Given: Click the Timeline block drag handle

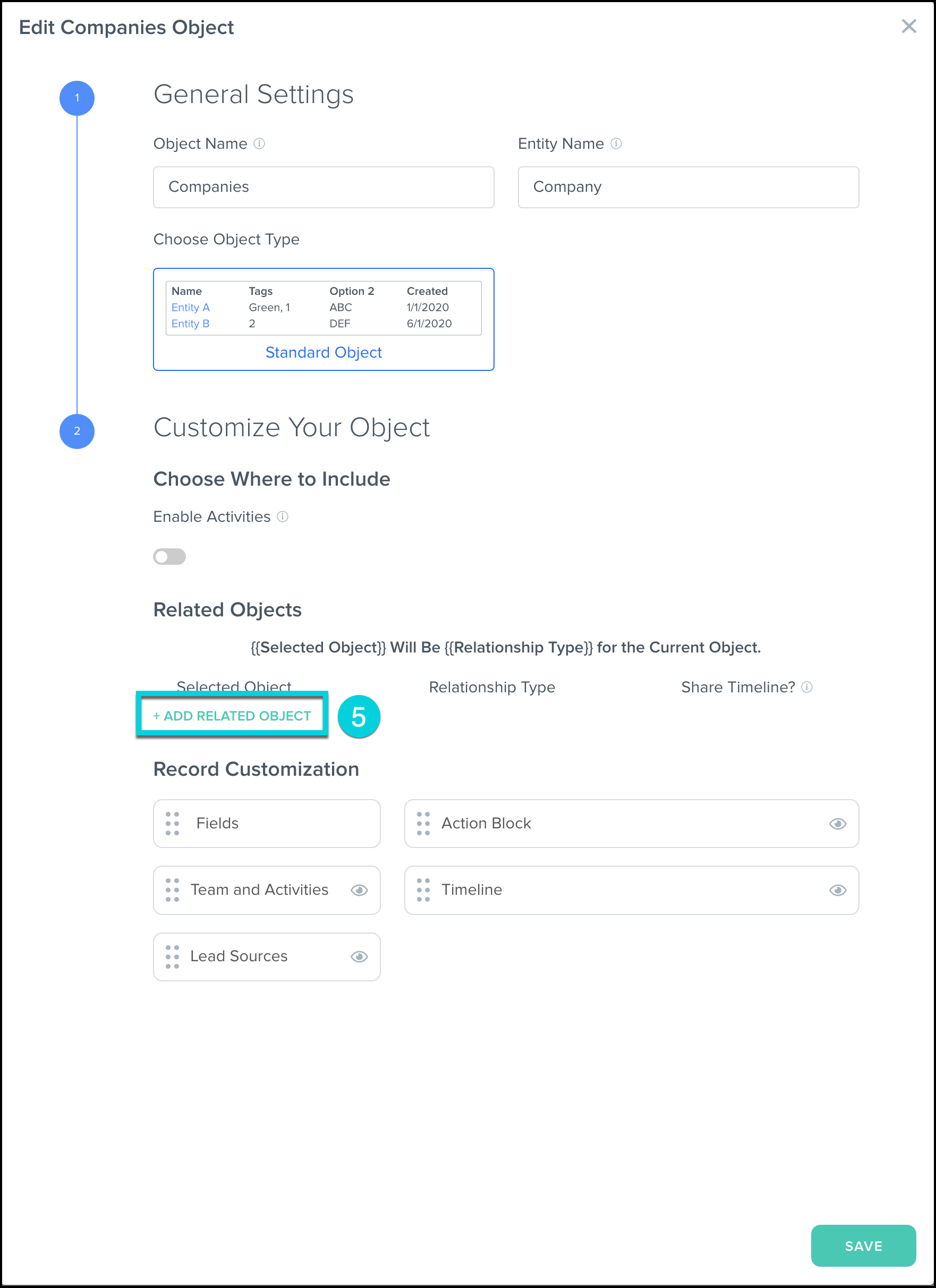Looking at the screenshot, I should point(423,890).
